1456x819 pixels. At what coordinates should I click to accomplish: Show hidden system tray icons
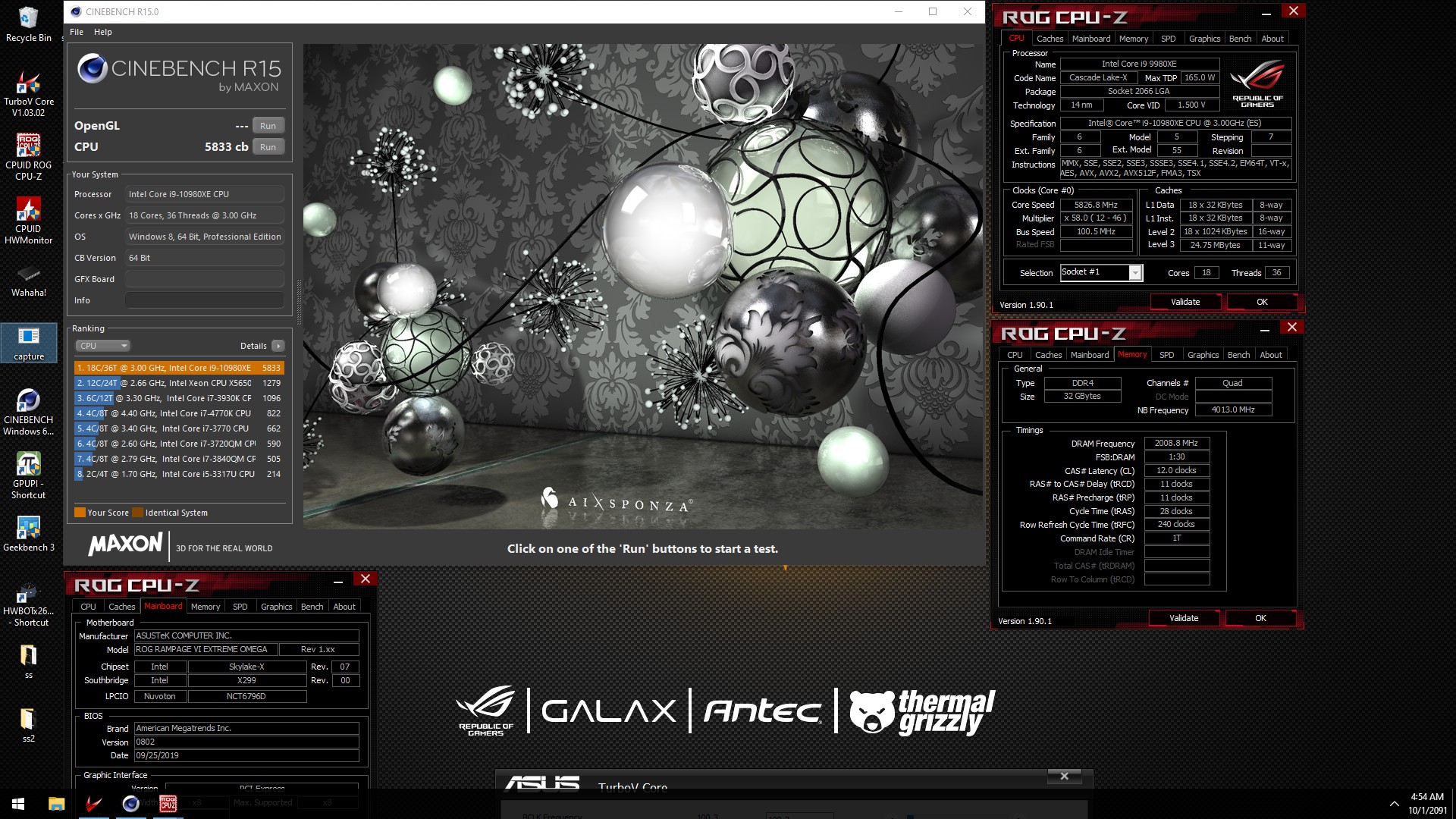pyautogui.click(x=1394, y=804)
